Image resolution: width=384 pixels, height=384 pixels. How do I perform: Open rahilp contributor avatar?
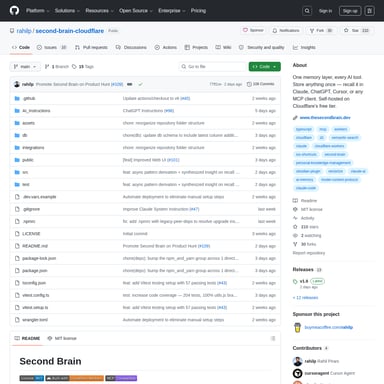297,361
